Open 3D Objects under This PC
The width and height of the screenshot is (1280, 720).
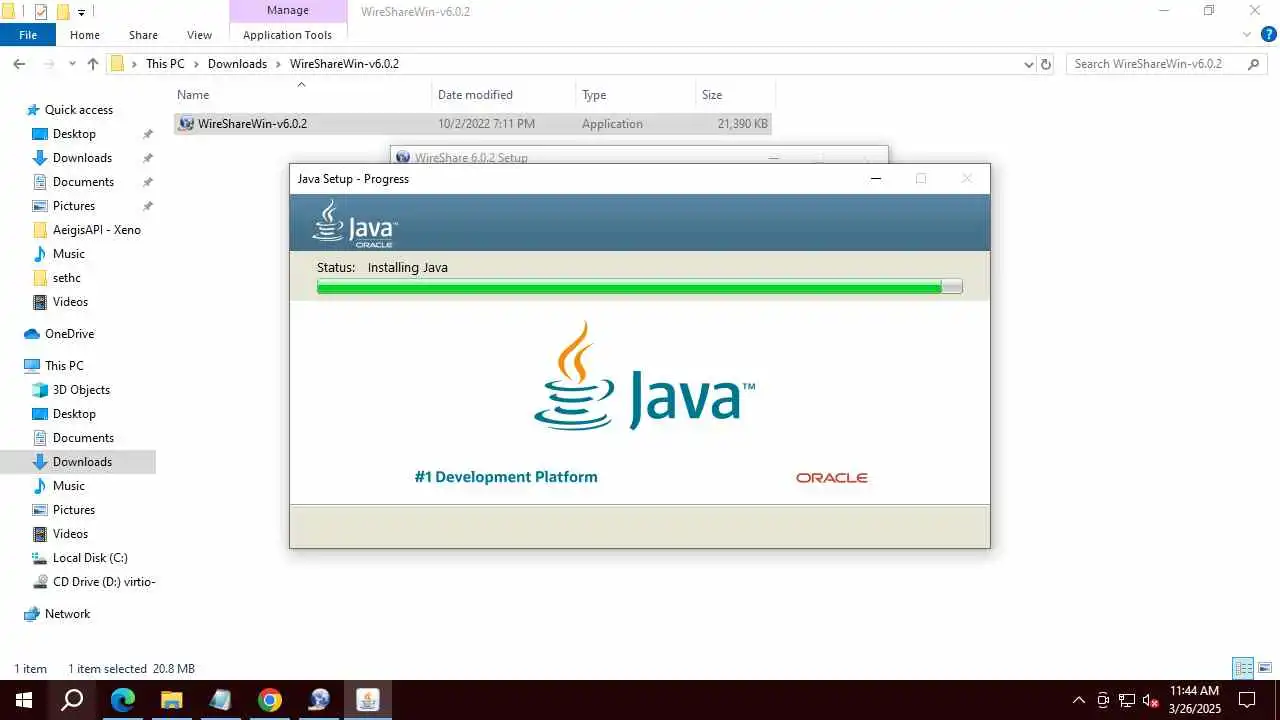(x=81, y=390)
